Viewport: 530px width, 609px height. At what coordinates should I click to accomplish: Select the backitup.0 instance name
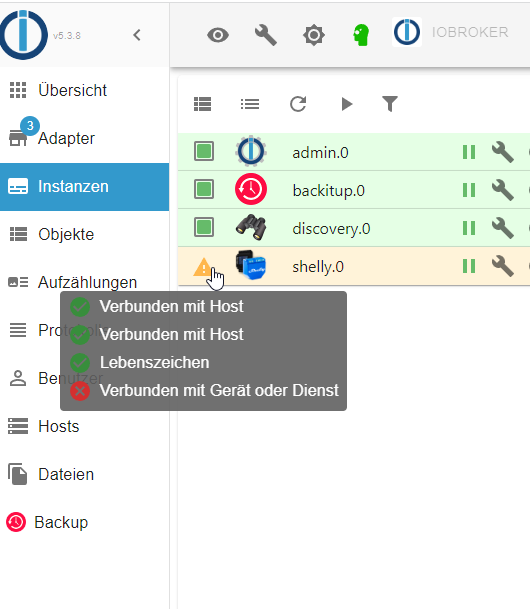pos(328,191)
